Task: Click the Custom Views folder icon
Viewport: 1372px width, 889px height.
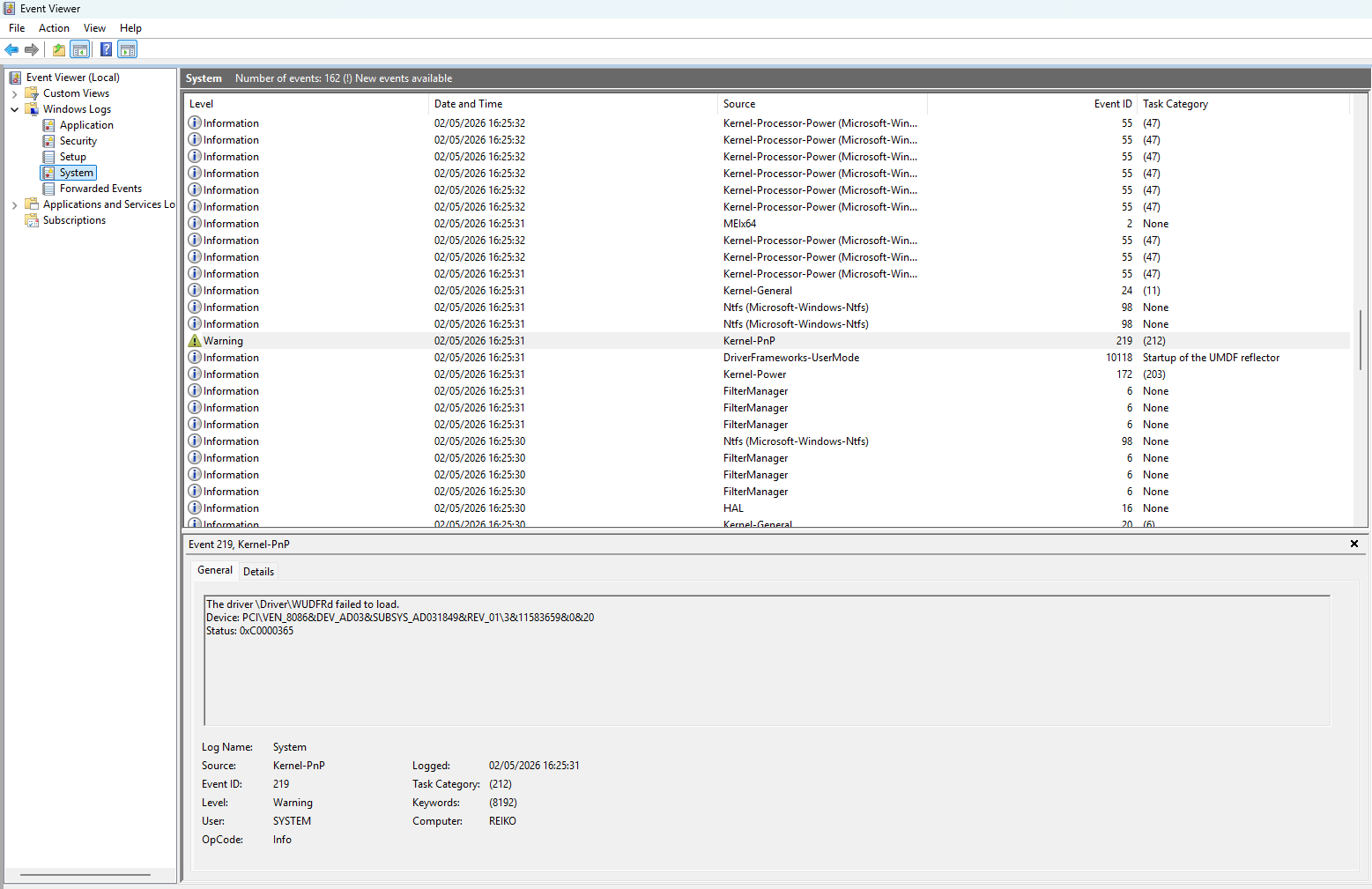Action: [x=32, y=93]
